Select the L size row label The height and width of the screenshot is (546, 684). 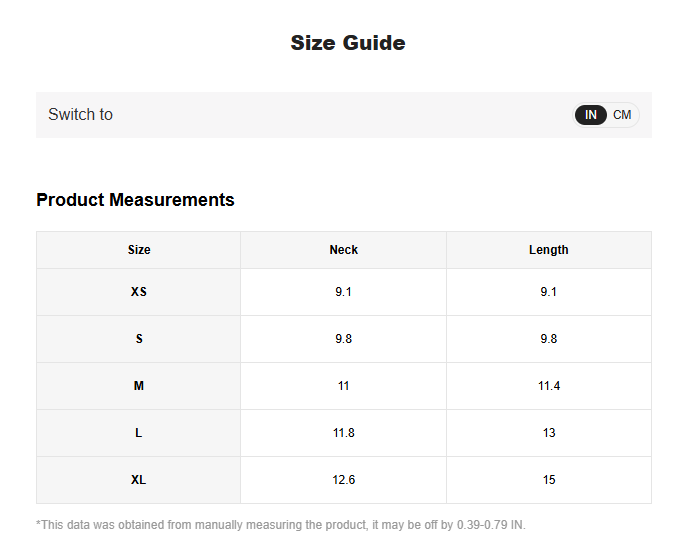click(139, 433)
